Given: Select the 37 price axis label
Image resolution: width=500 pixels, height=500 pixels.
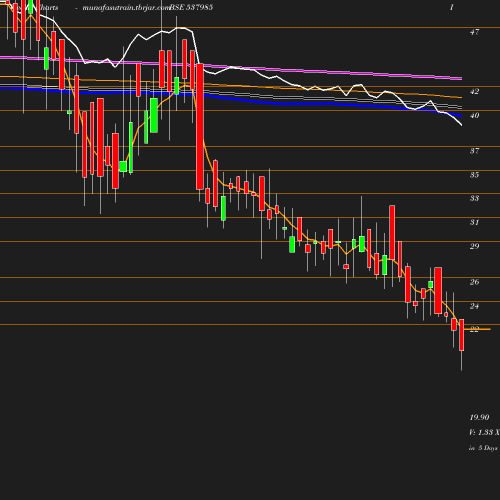Looking at the screenshot, I should point(474,151).
